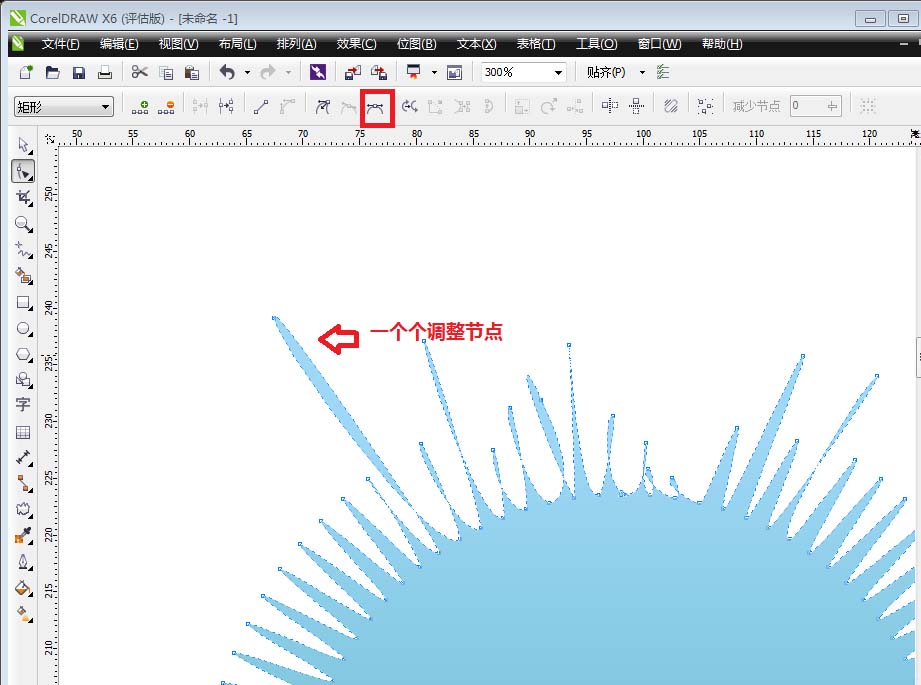
Task: Select the Text tool
Action: point(23,405)
